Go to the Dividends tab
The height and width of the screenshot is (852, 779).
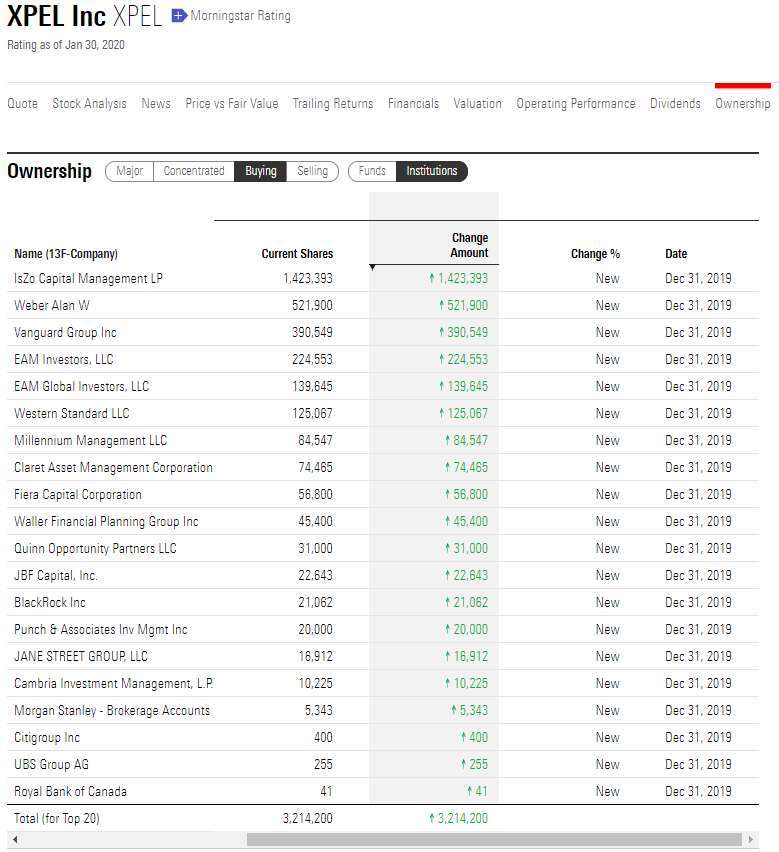point(675,103)
